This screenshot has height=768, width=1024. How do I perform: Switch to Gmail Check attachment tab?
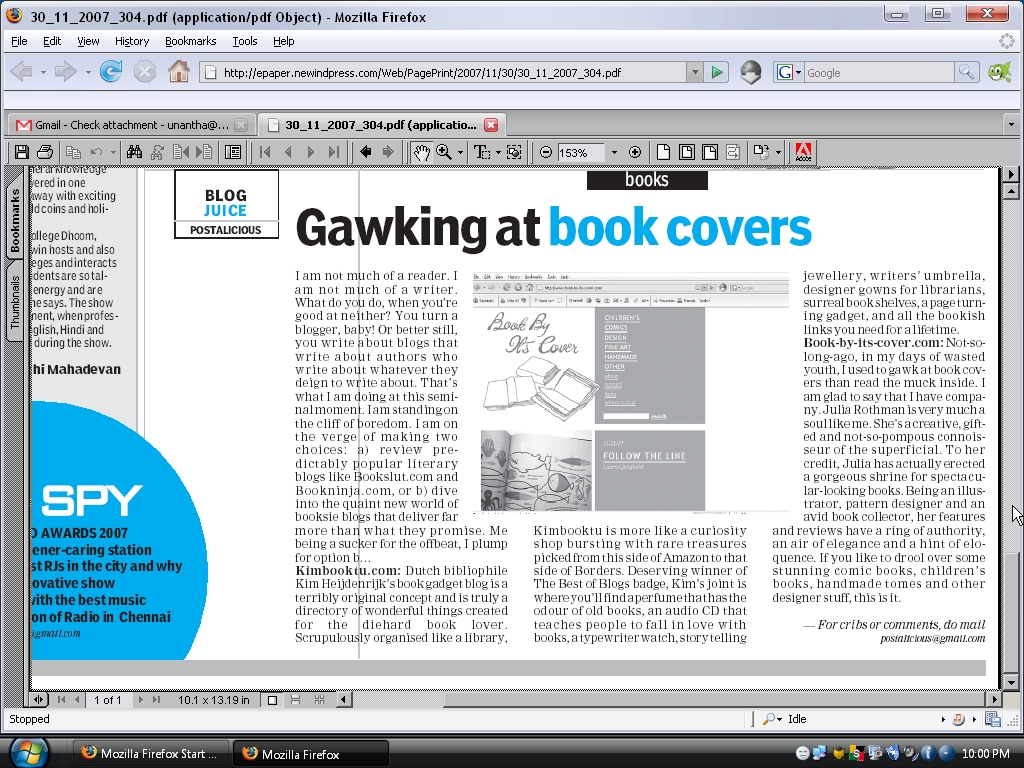pyautogui.click(x=130, y=125)
